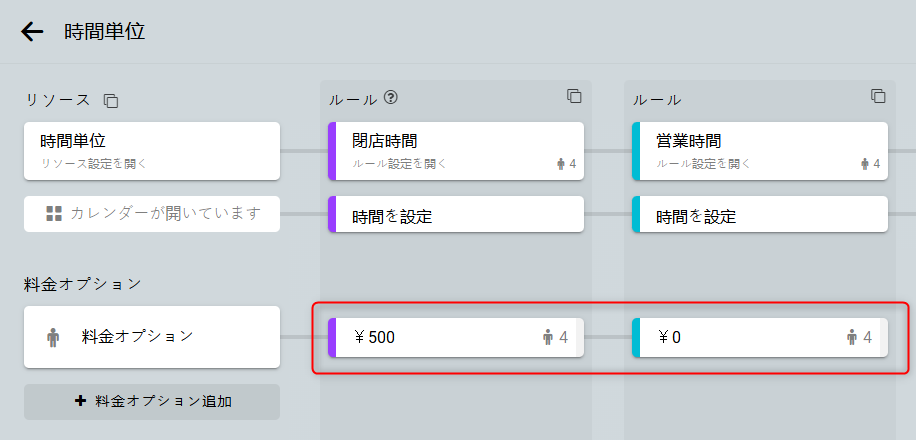Copy the 営業時間 rule column
The height and width of the screenshot is (440, 916).
coord(878,96)
